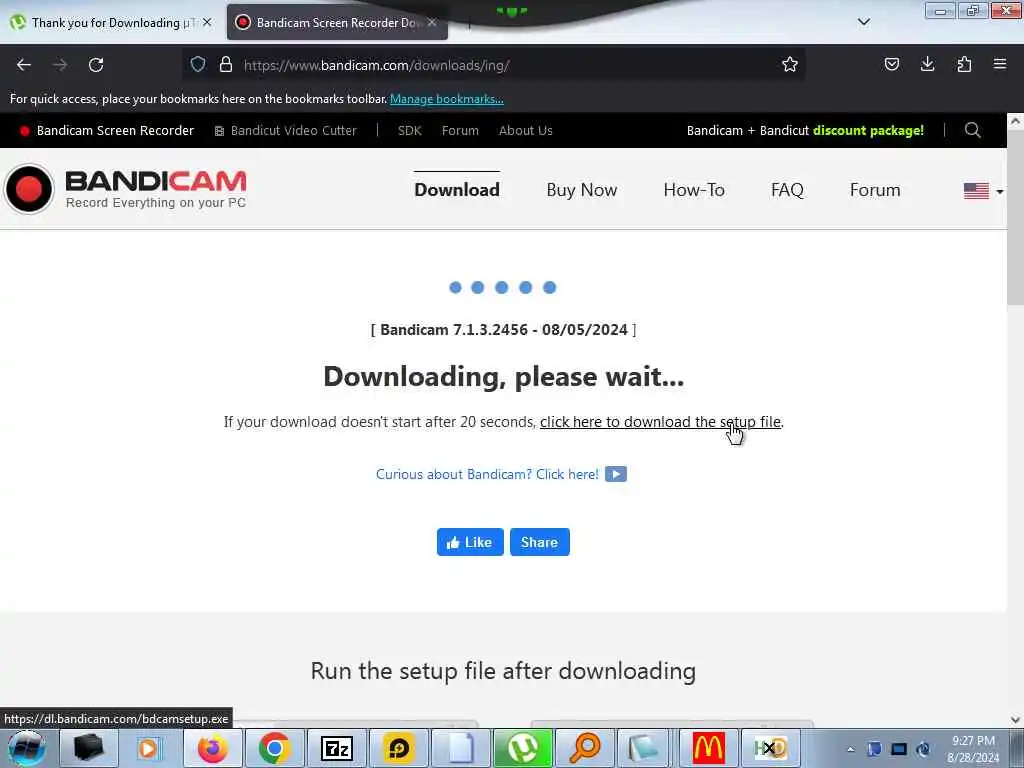1024x768 pixels.
Task: Open Forum link in black top bar
Action: 460,131
